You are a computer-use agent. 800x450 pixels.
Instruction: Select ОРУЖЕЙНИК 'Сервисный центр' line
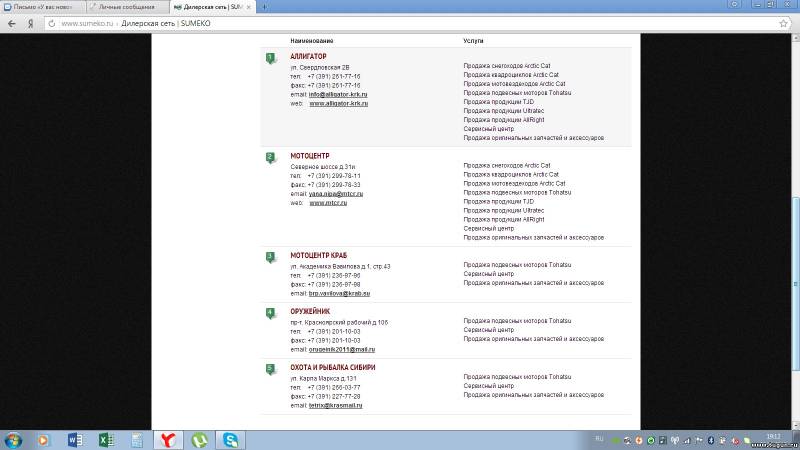(488, 330)
